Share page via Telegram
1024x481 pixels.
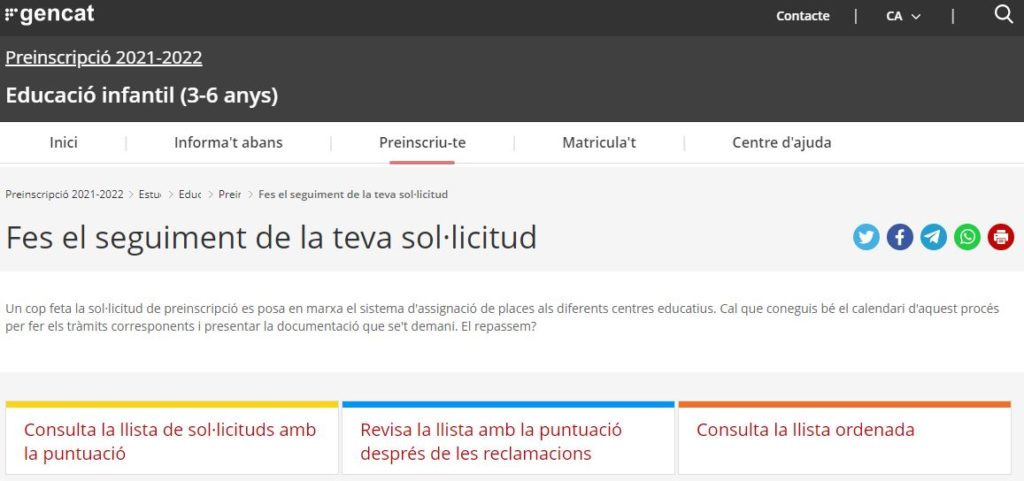click(933, 237)
